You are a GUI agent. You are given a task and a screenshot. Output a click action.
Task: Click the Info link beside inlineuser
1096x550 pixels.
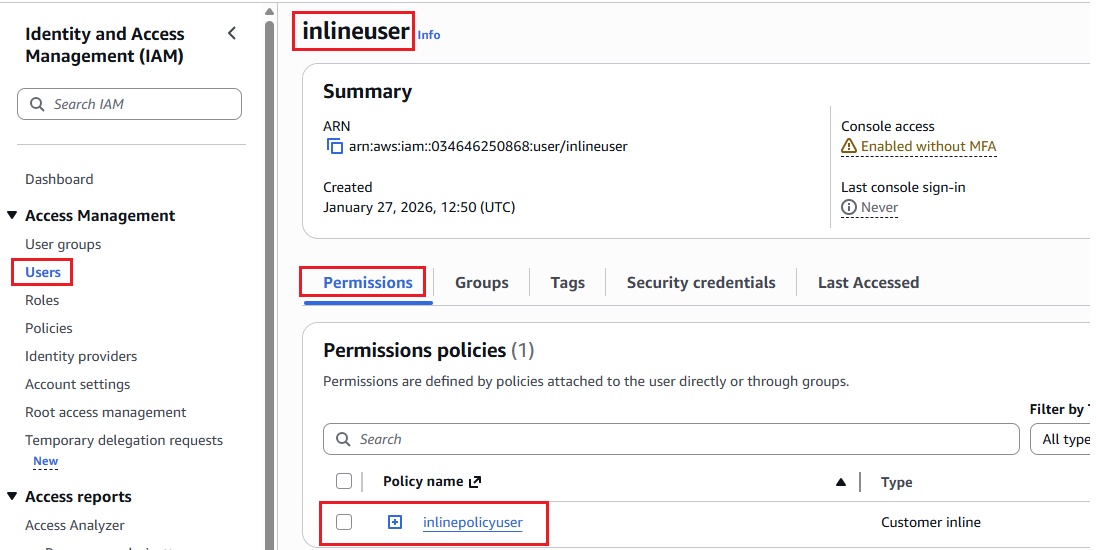[x=429, y=35]
